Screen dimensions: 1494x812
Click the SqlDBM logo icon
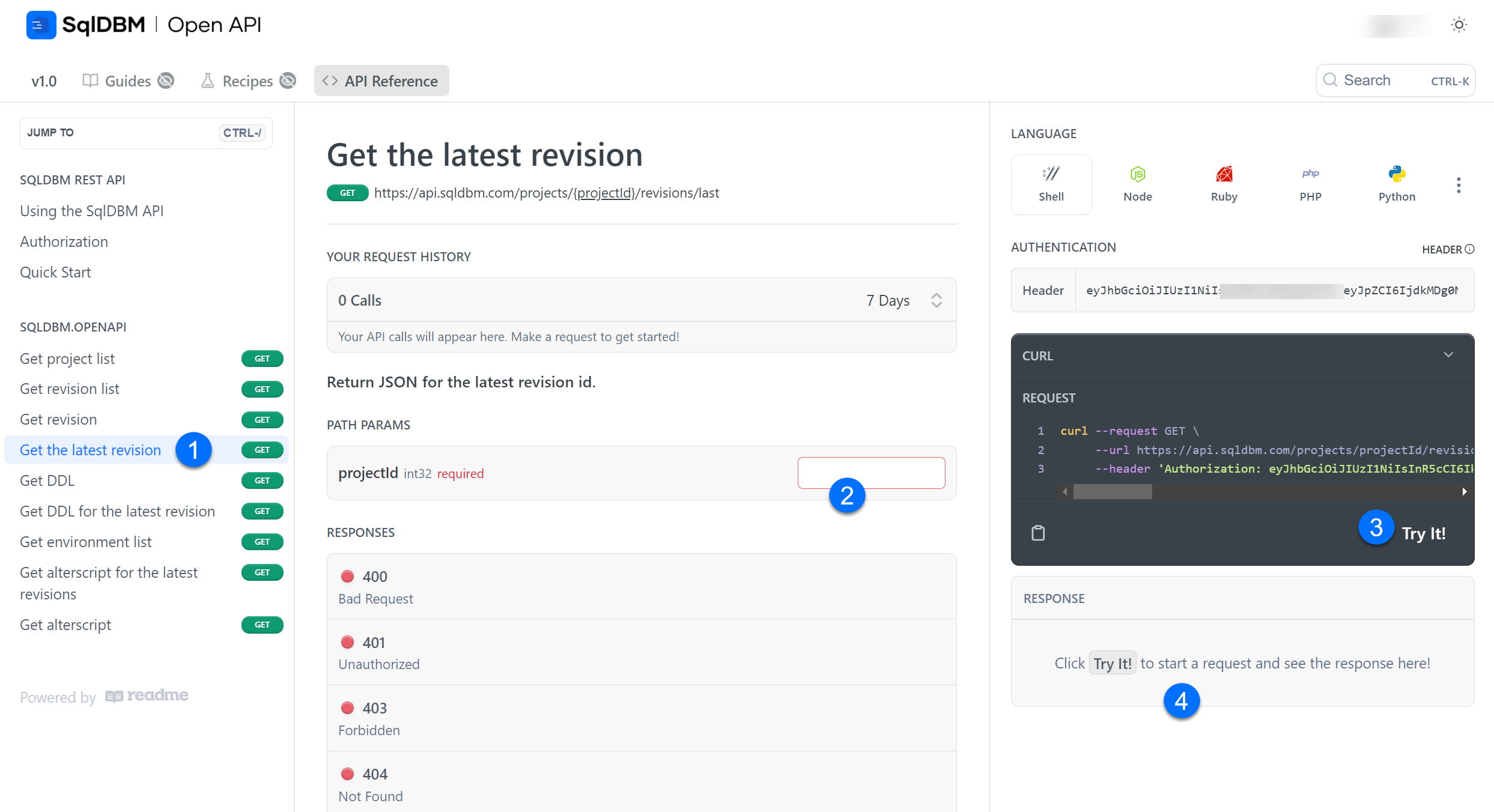pyautogui.click(x=41, y=25)
